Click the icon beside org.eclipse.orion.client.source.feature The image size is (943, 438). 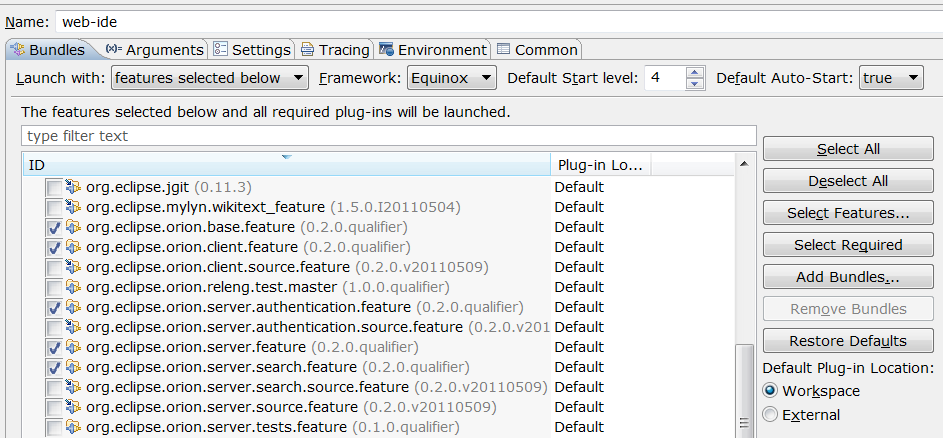[73, 267]
